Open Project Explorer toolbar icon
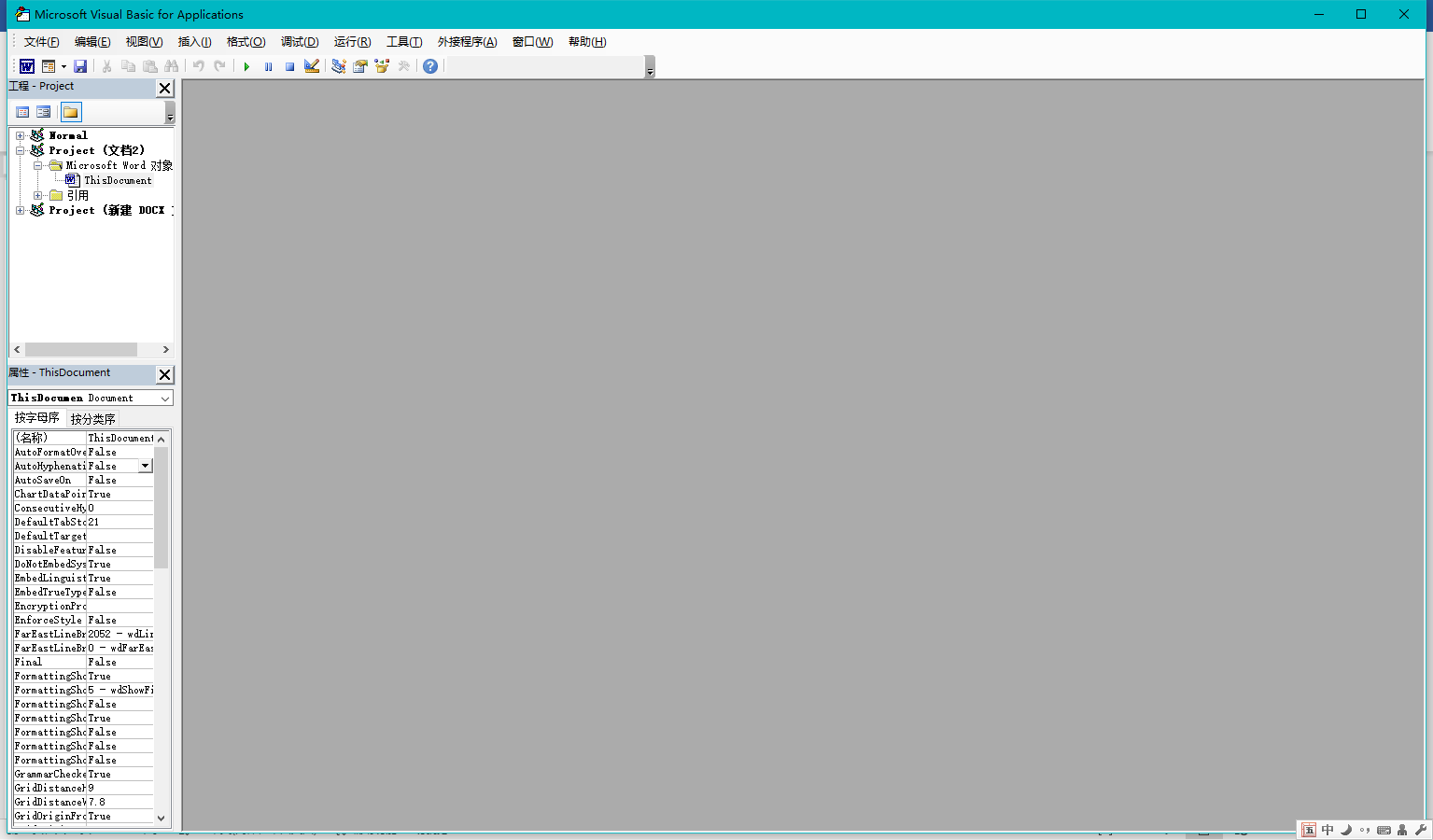 pos(338,66)
